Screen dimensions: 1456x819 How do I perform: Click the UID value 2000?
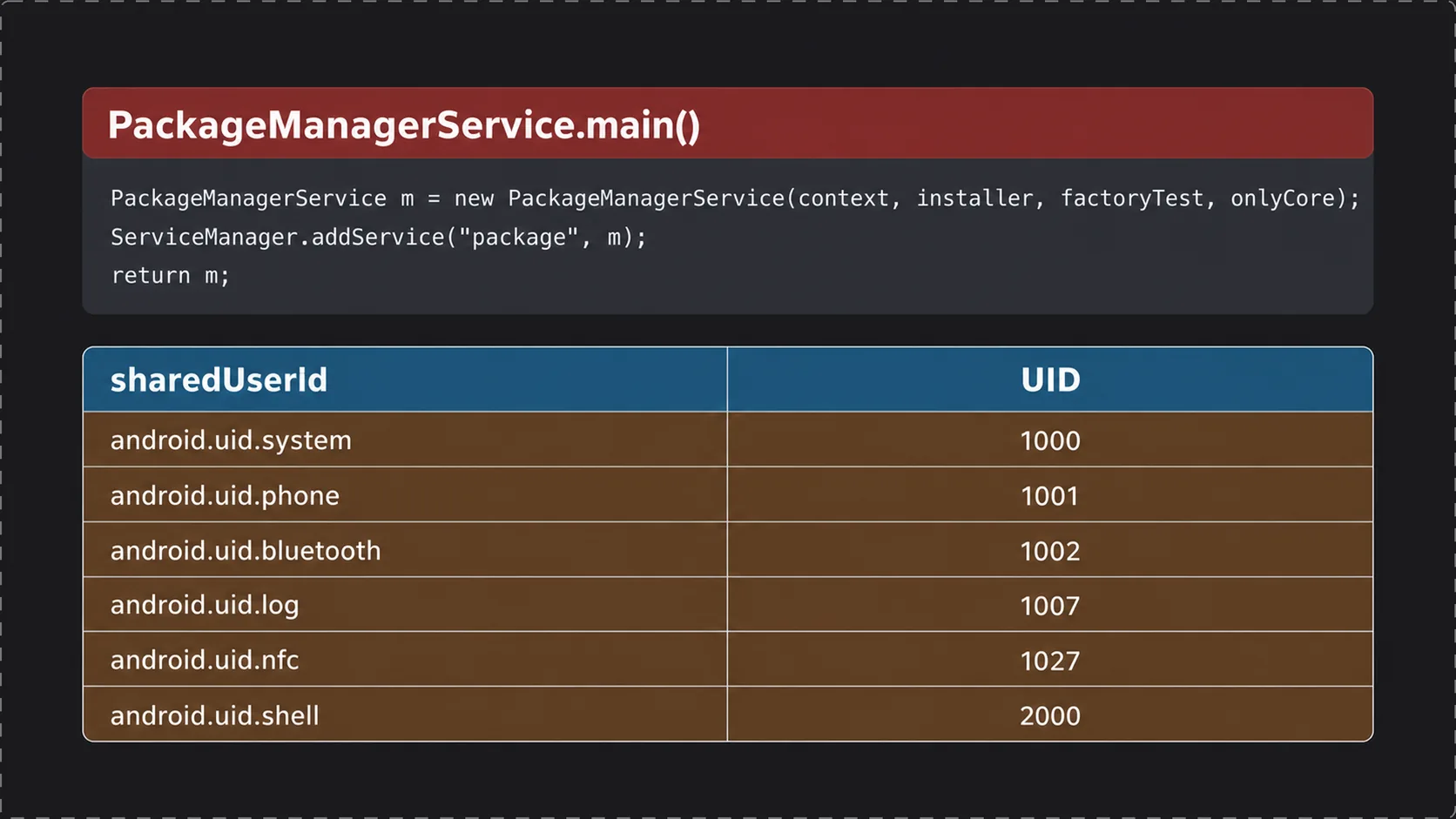click(1050, 715)
